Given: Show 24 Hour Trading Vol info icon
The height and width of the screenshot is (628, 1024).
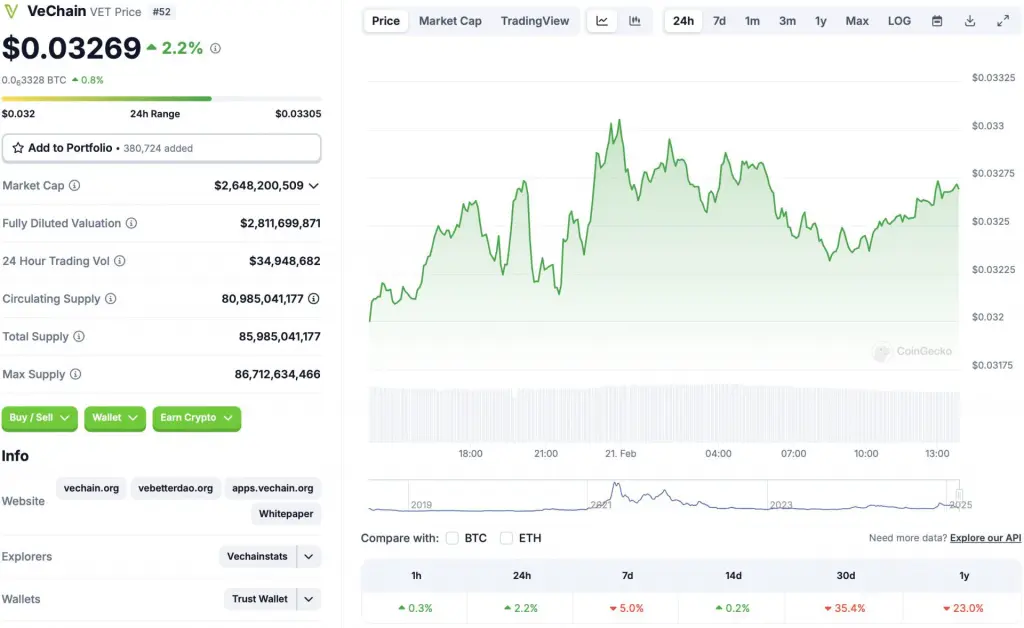Looking at the screenshot, I should point(120,261).
